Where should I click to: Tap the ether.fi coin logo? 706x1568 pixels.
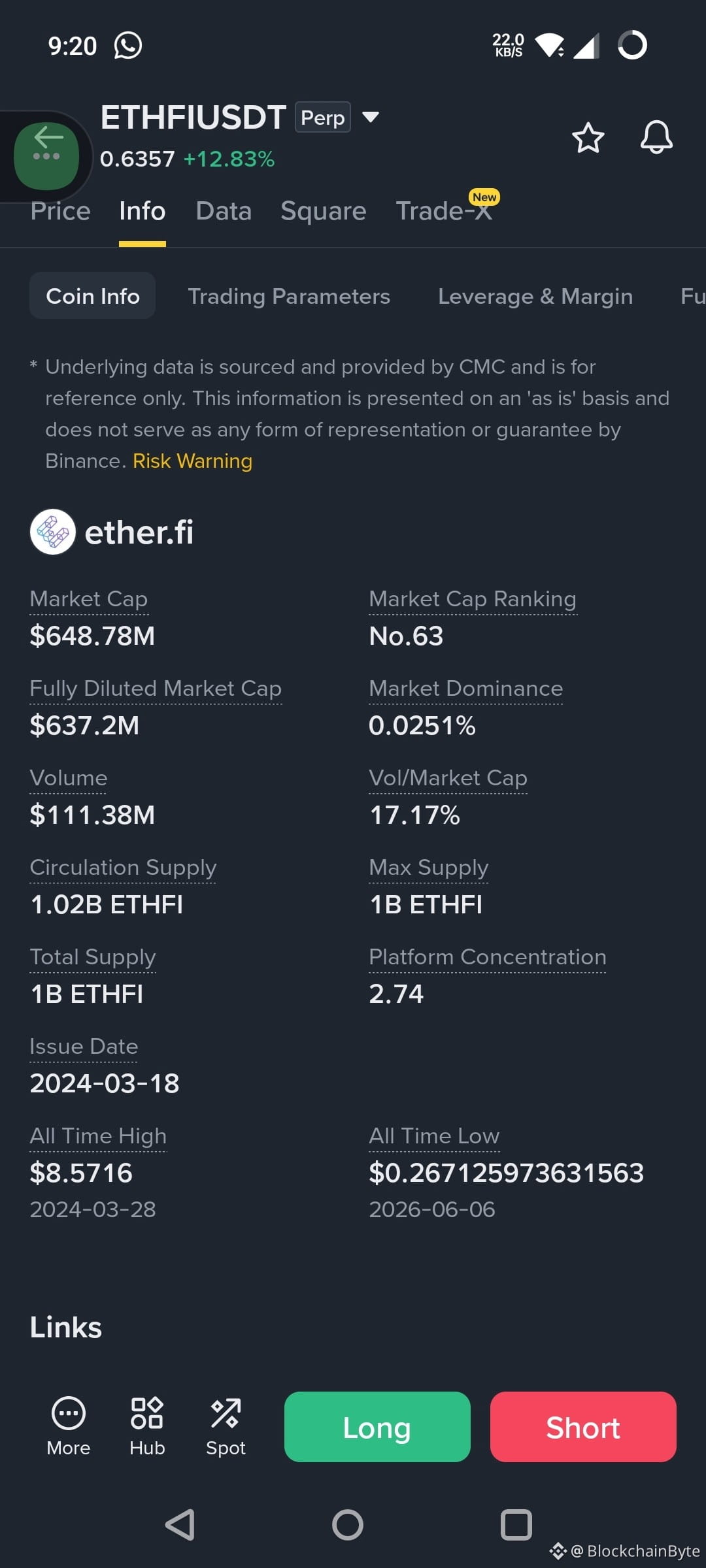pos(53,532)
